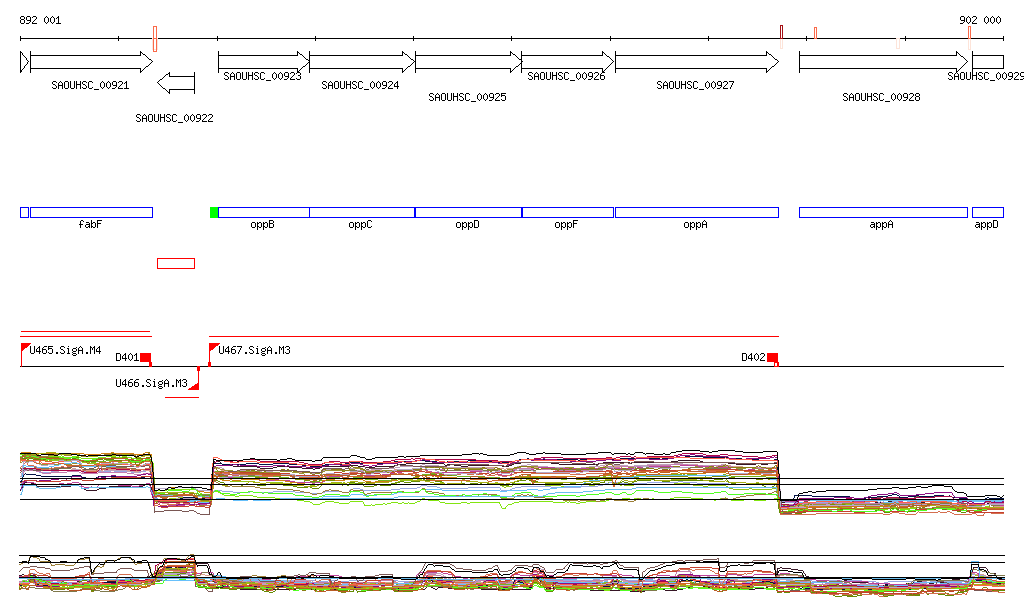Click the green square before oppB

click(x=213, y=212)
